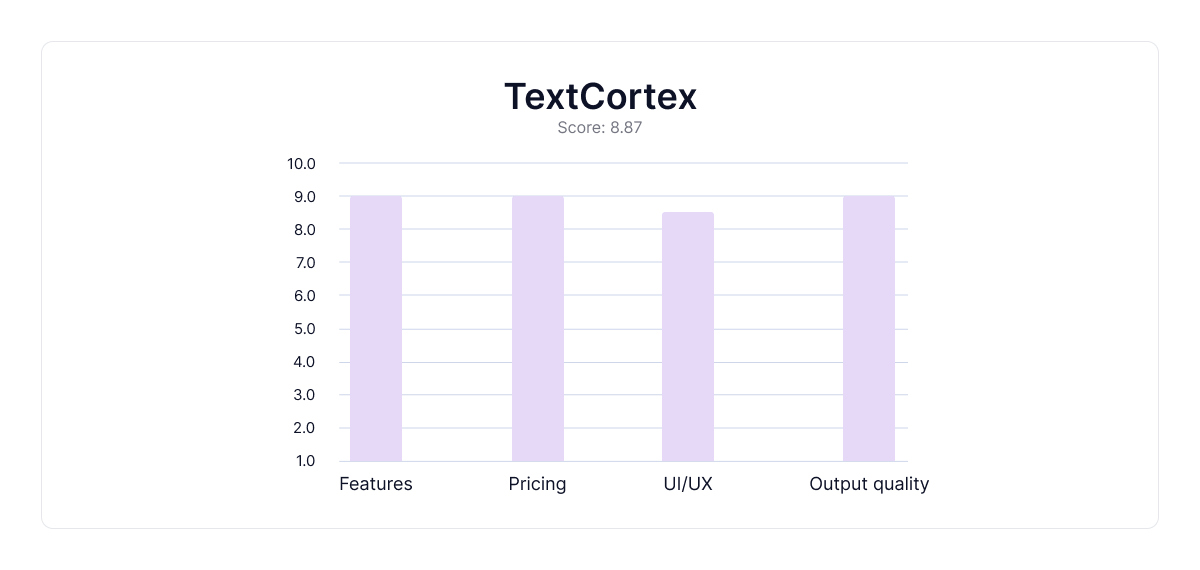Click the UI/UX bar in the chart
This screenshot has width=1200, height=570.
(x=688, y=336)
